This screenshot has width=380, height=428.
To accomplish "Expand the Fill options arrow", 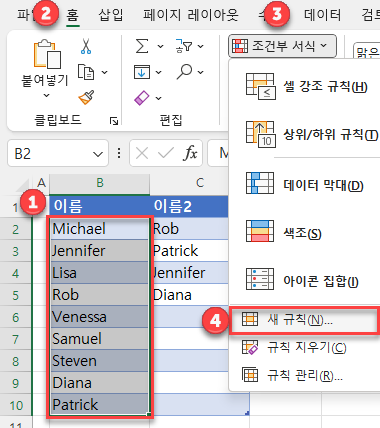I will tap(158, 72).
